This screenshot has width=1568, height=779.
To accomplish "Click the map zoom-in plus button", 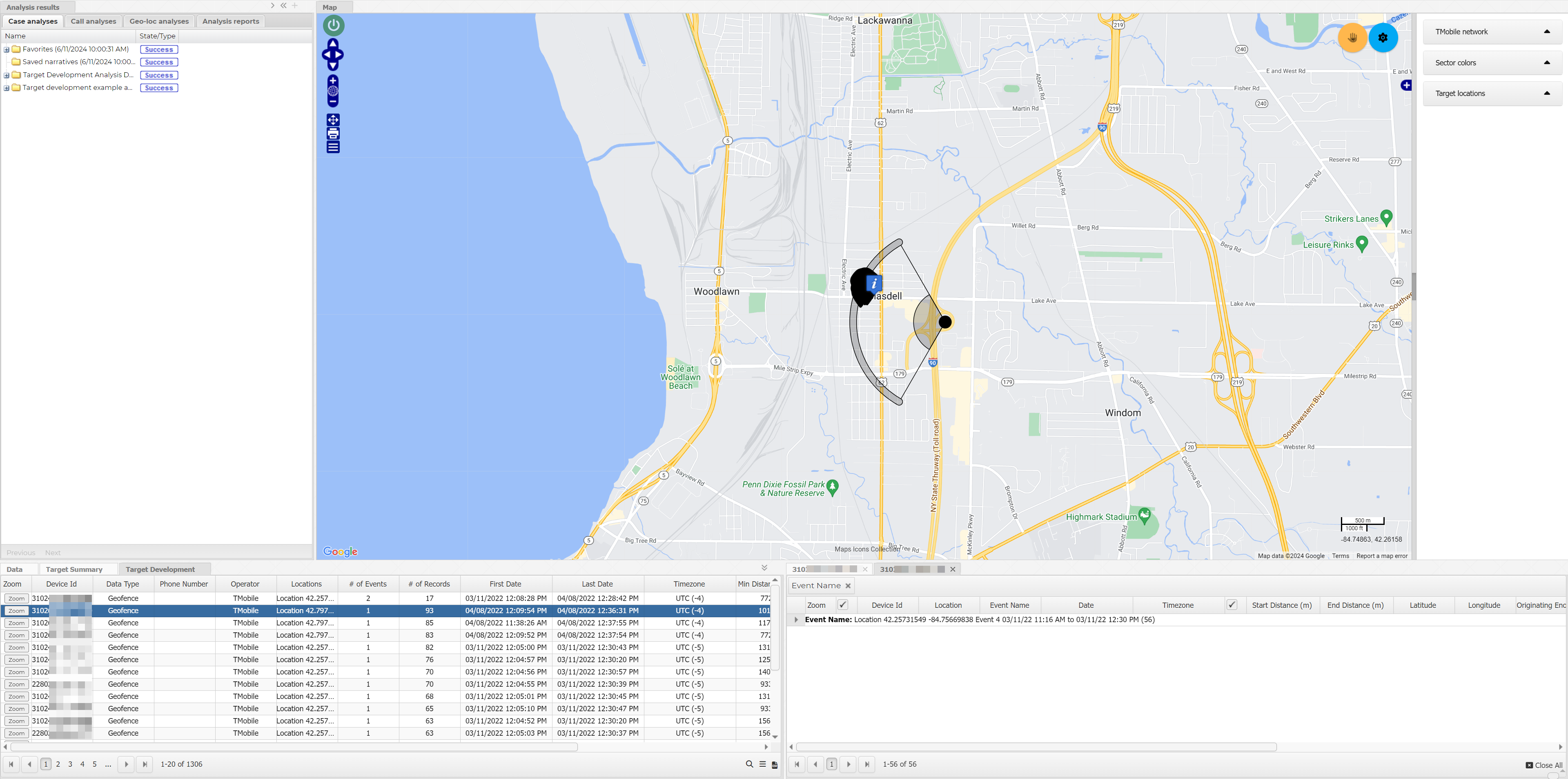I will pyautogui.click(x=333, y=80).
